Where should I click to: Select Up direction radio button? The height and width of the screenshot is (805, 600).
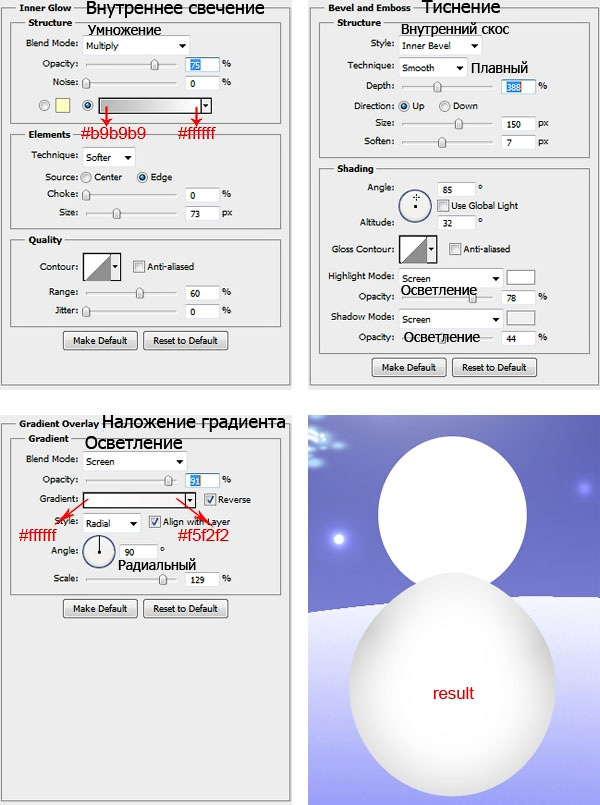click(404, 106)
